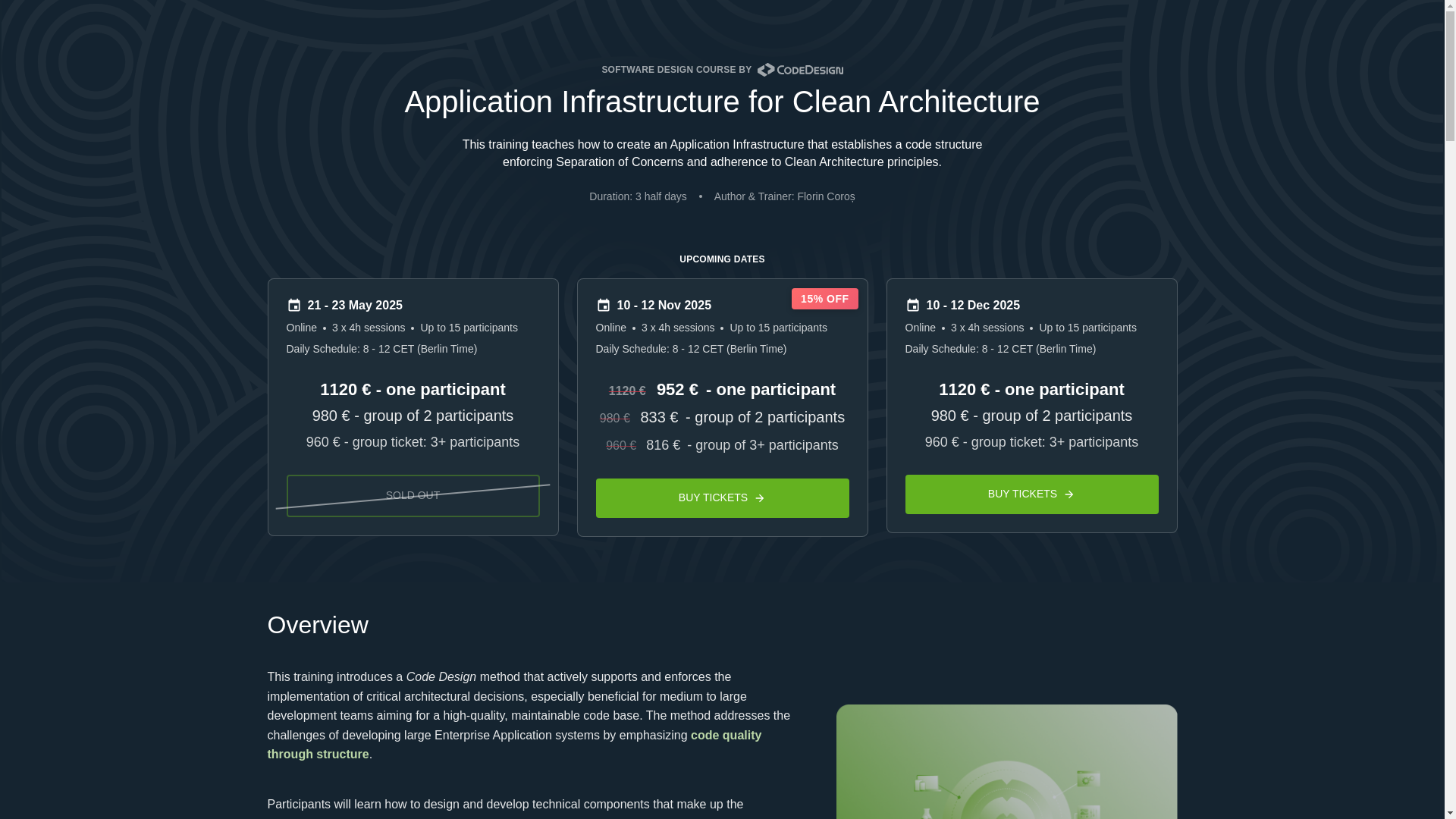
Task: Click the CodeDesign logo in header
Action: 799,70
